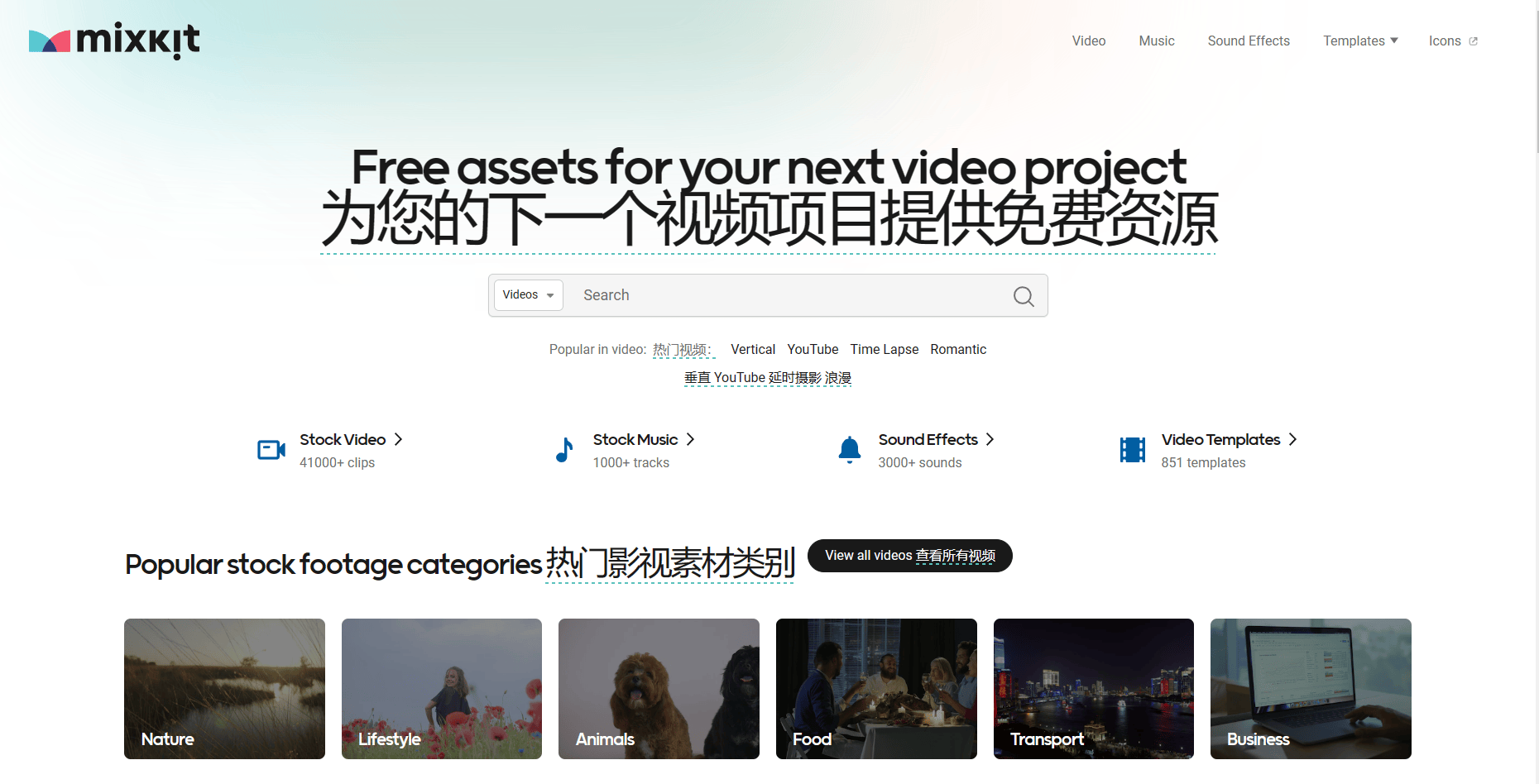Open the Animals category thumbnail
This screenshot has width=1539, height=784.
tap(659, 689)
